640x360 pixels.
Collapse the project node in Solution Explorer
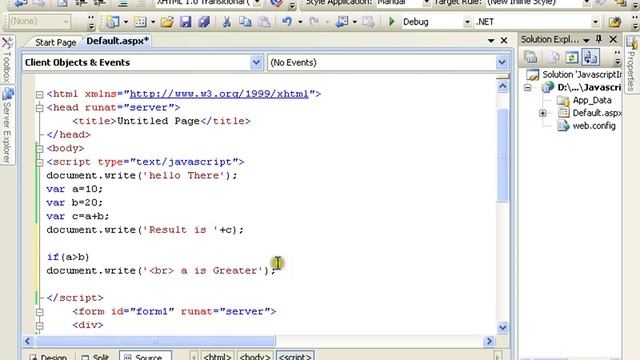[527, 88]
